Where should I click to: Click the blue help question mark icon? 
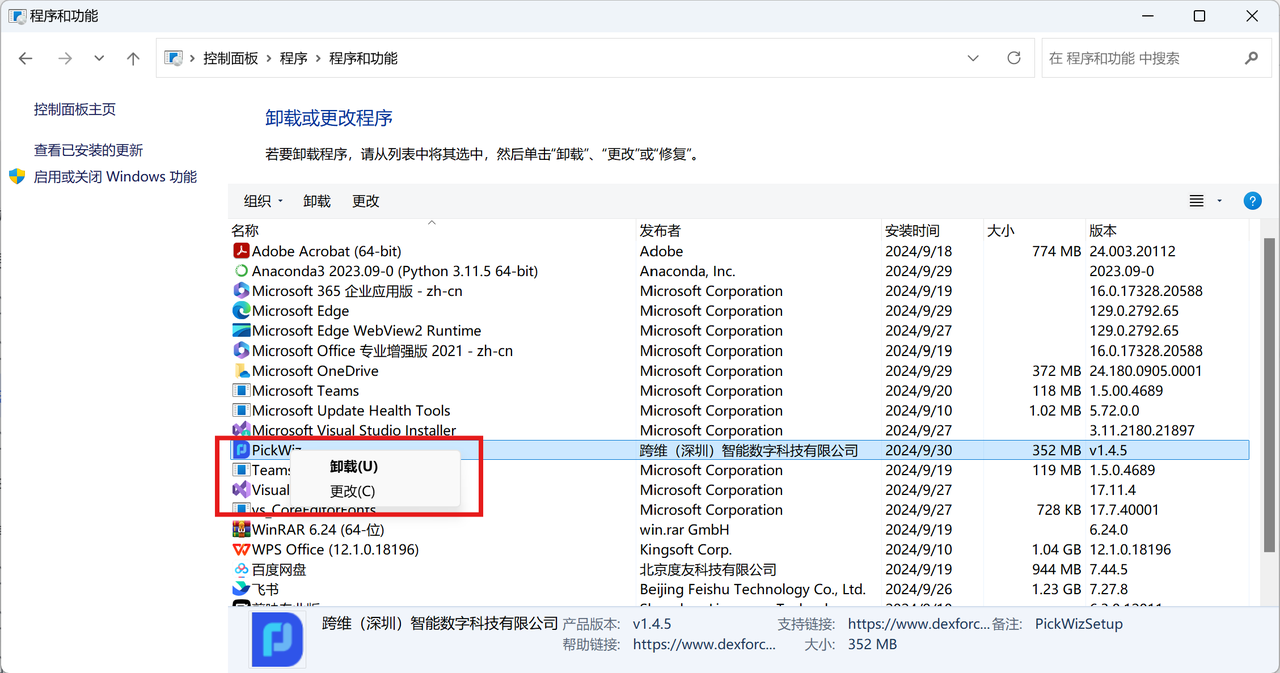(x=1252, y=201)
